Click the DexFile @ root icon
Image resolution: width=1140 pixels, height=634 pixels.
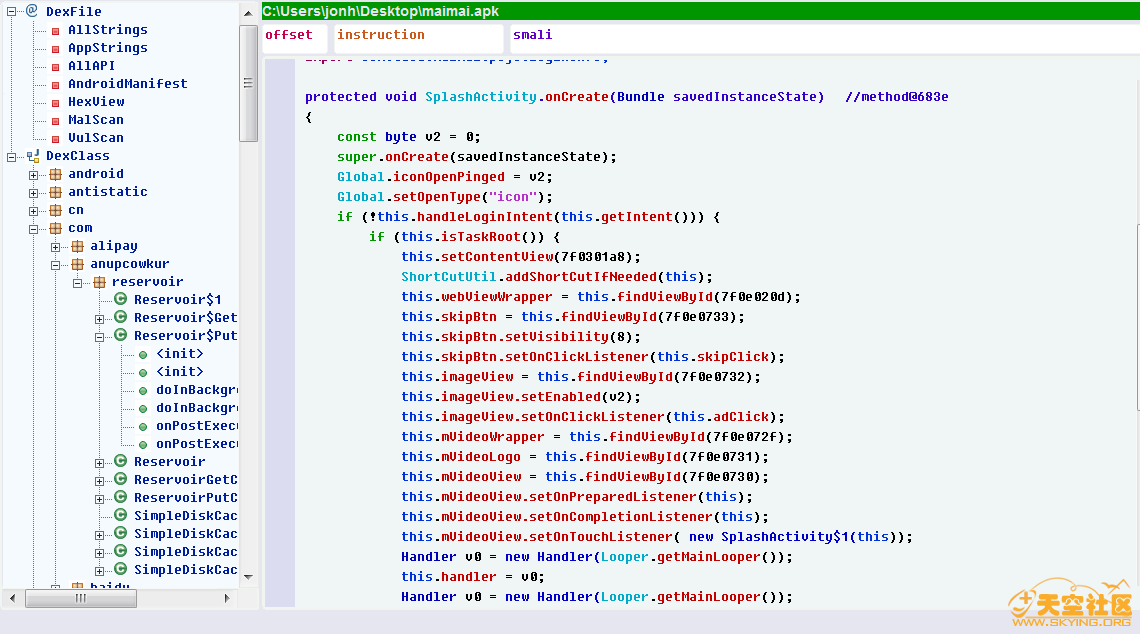[x=31, y=11]
